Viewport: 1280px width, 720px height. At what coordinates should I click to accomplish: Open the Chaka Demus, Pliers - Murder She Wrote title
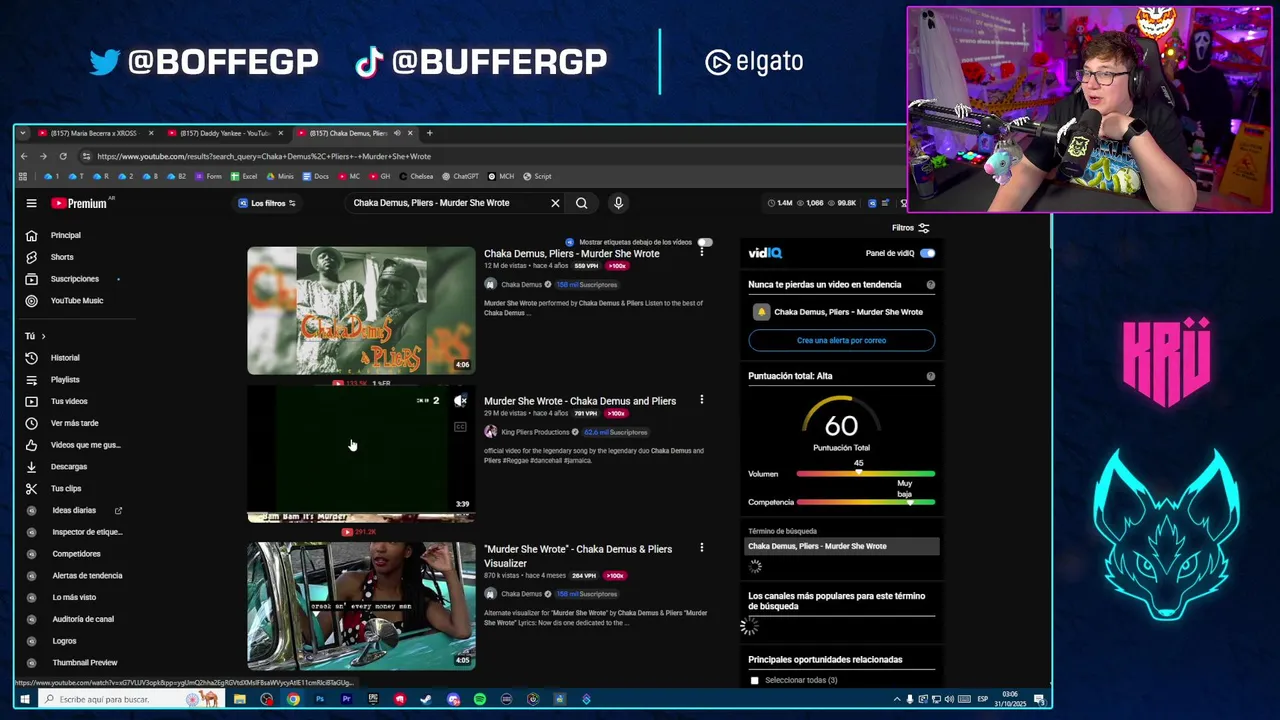(x=571, y=254)
